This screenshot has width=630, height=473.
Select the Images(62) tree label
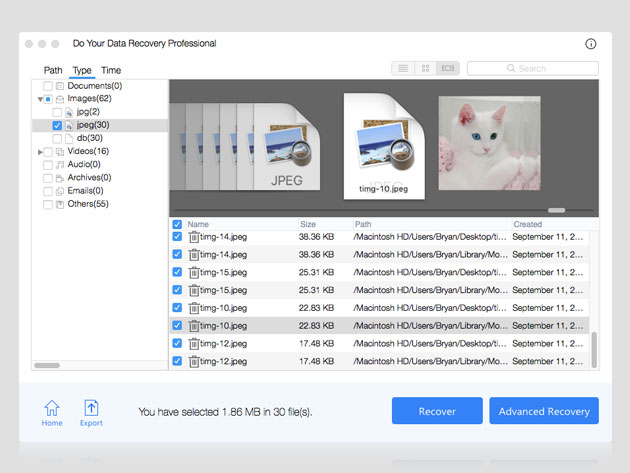(89, 98)
